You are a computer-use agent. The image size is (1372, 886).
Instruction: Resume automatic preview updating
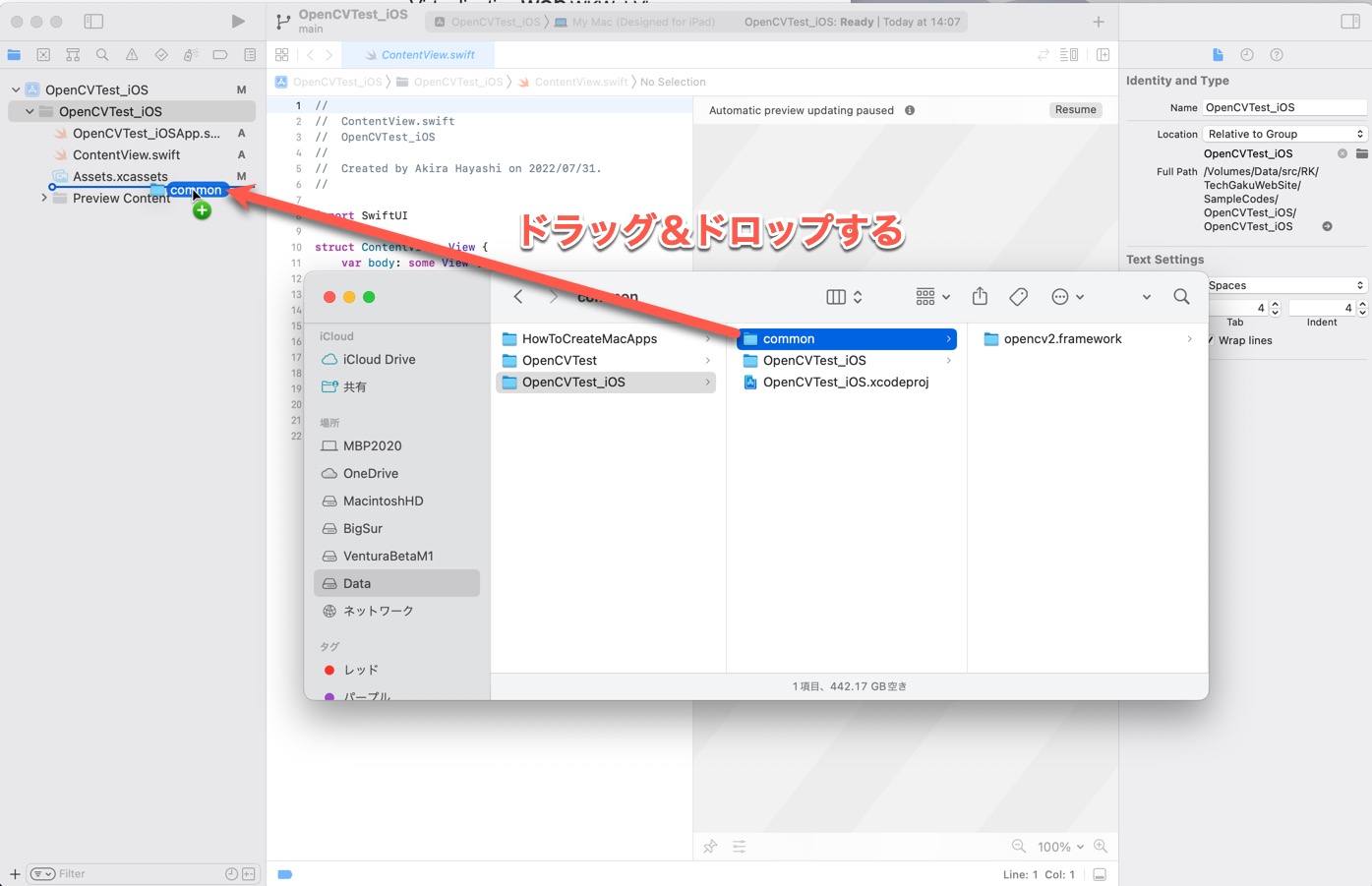click(1075, 110)
